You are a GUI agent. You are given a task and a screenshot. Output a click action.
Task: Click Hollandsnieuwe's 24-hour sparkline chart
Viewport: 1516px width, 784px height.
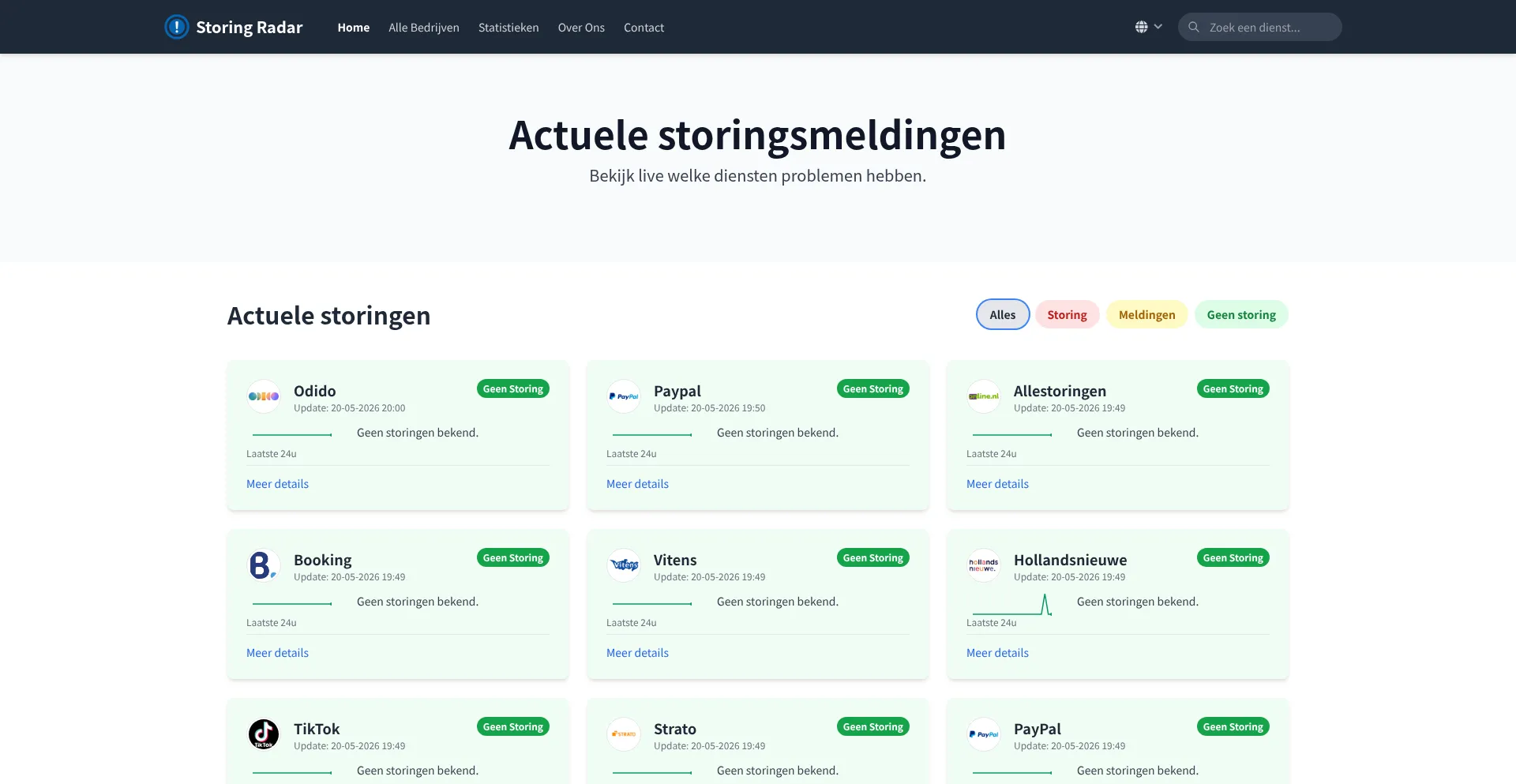[1012, 604]
